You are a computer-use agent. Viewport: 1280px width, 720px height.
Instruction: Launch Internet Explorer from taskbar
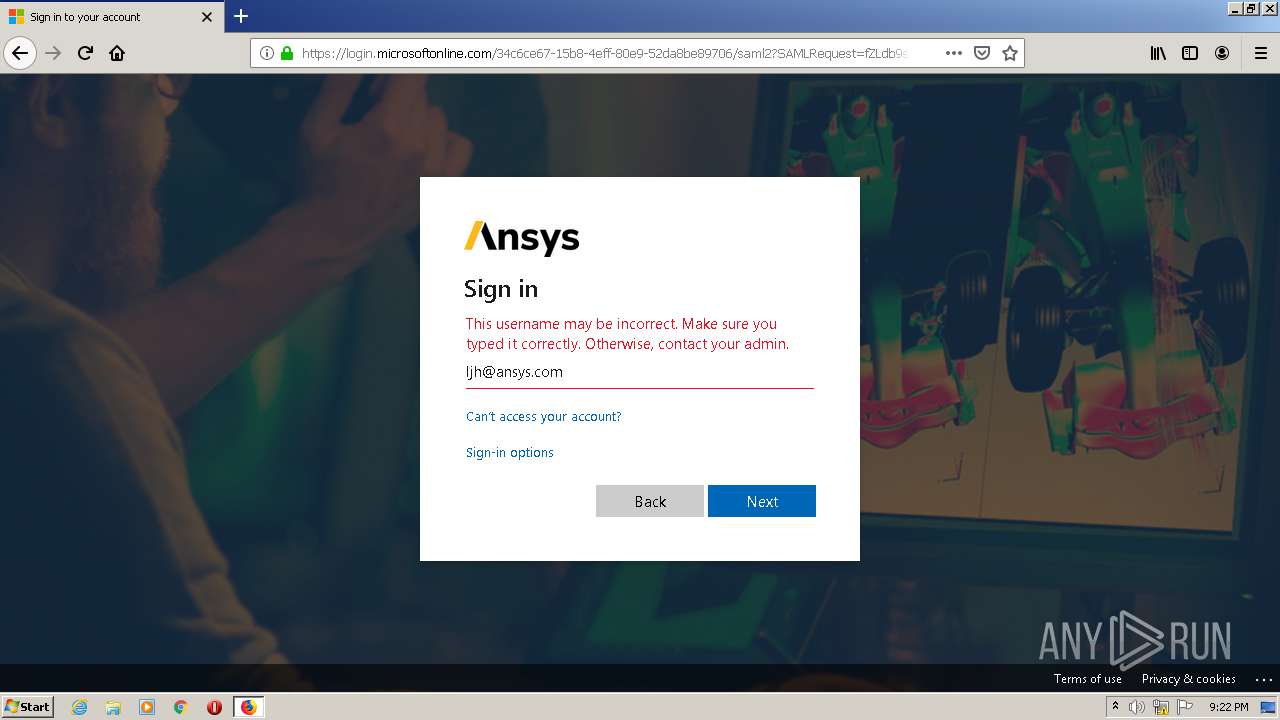pos(80,707)
